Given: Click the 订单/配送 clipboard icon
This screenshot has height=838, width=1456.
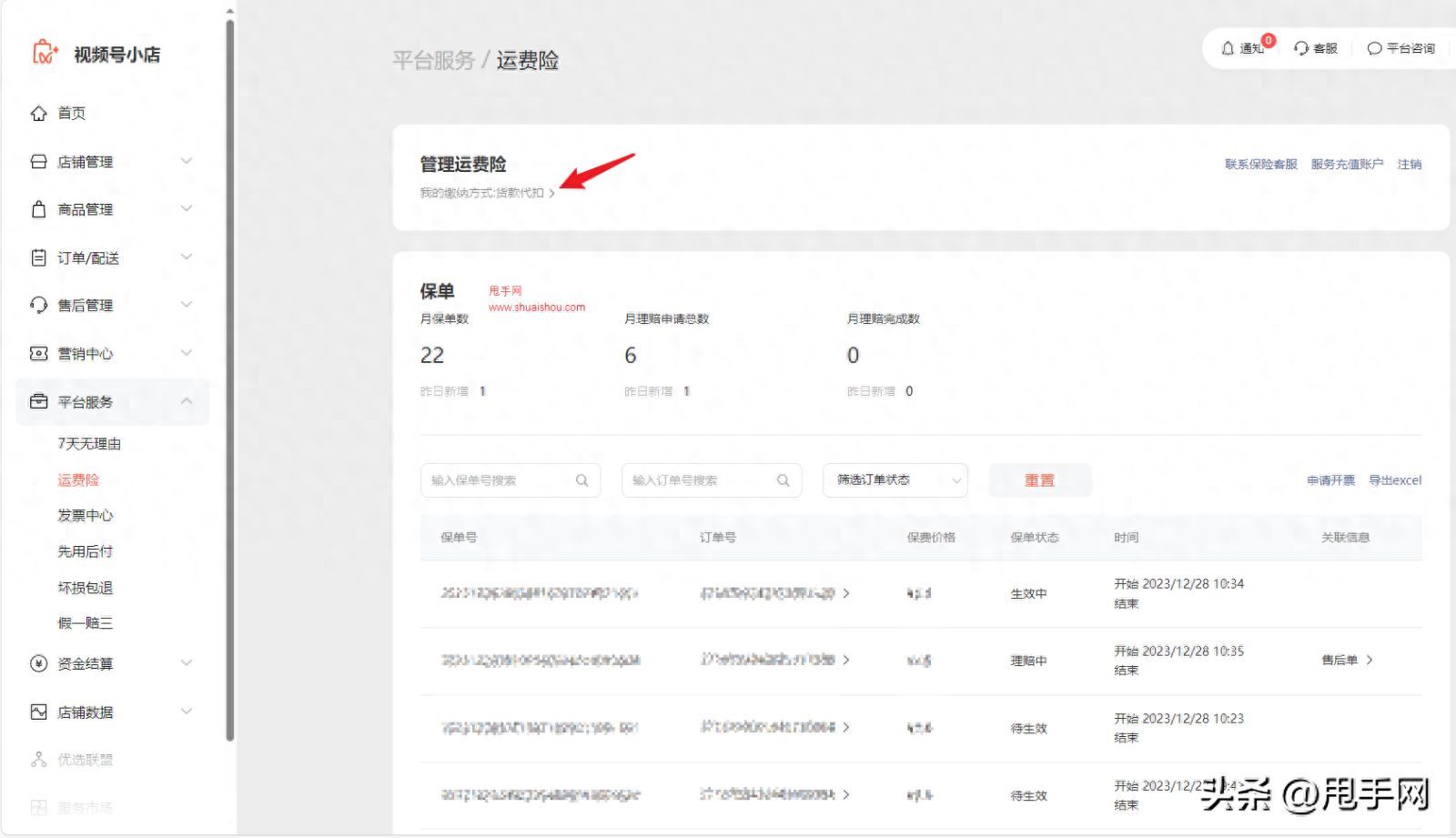Looking at the screenshot, I should click(x=38, y=257).
